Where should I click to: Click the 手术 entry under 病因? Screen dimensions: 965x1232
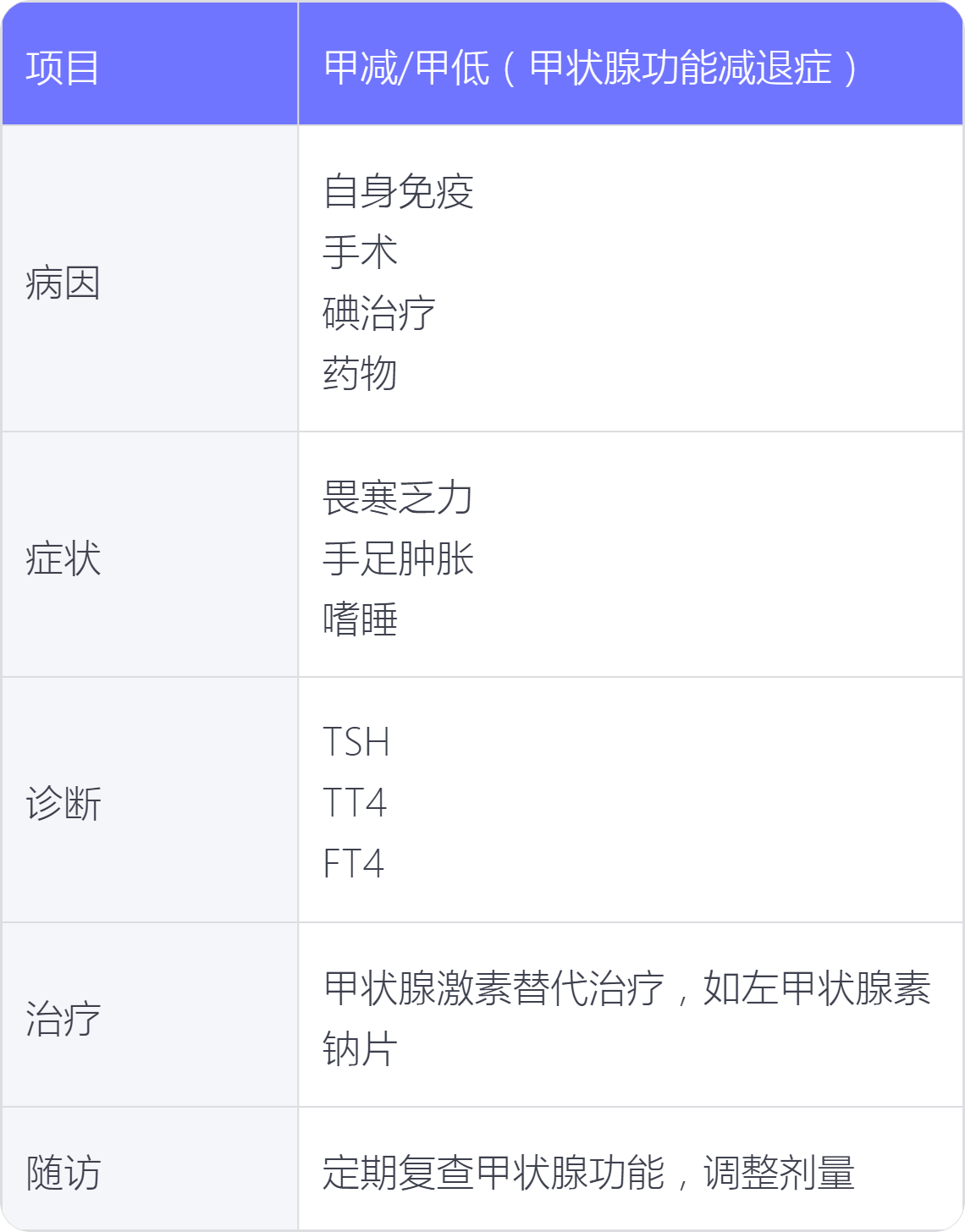(x=361, y=252)
